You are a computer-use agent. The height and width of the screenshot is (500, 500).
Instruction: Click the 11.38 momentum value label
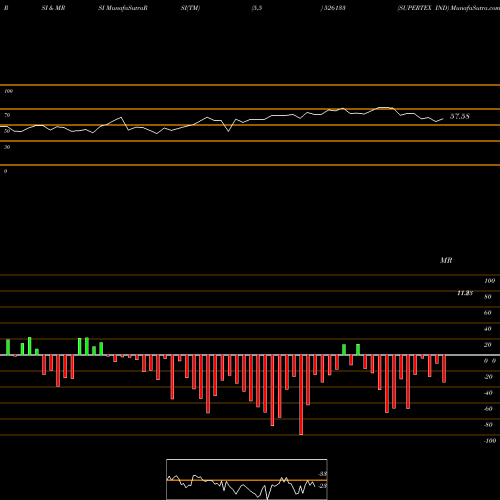click(465, 293)
